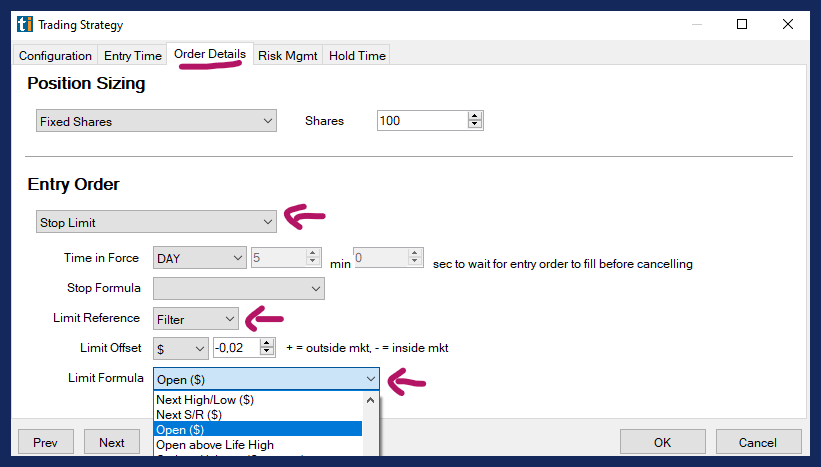Open the empty Stop Formula dropdown
This screenshot has height=467, width=821.
(239, 289)
